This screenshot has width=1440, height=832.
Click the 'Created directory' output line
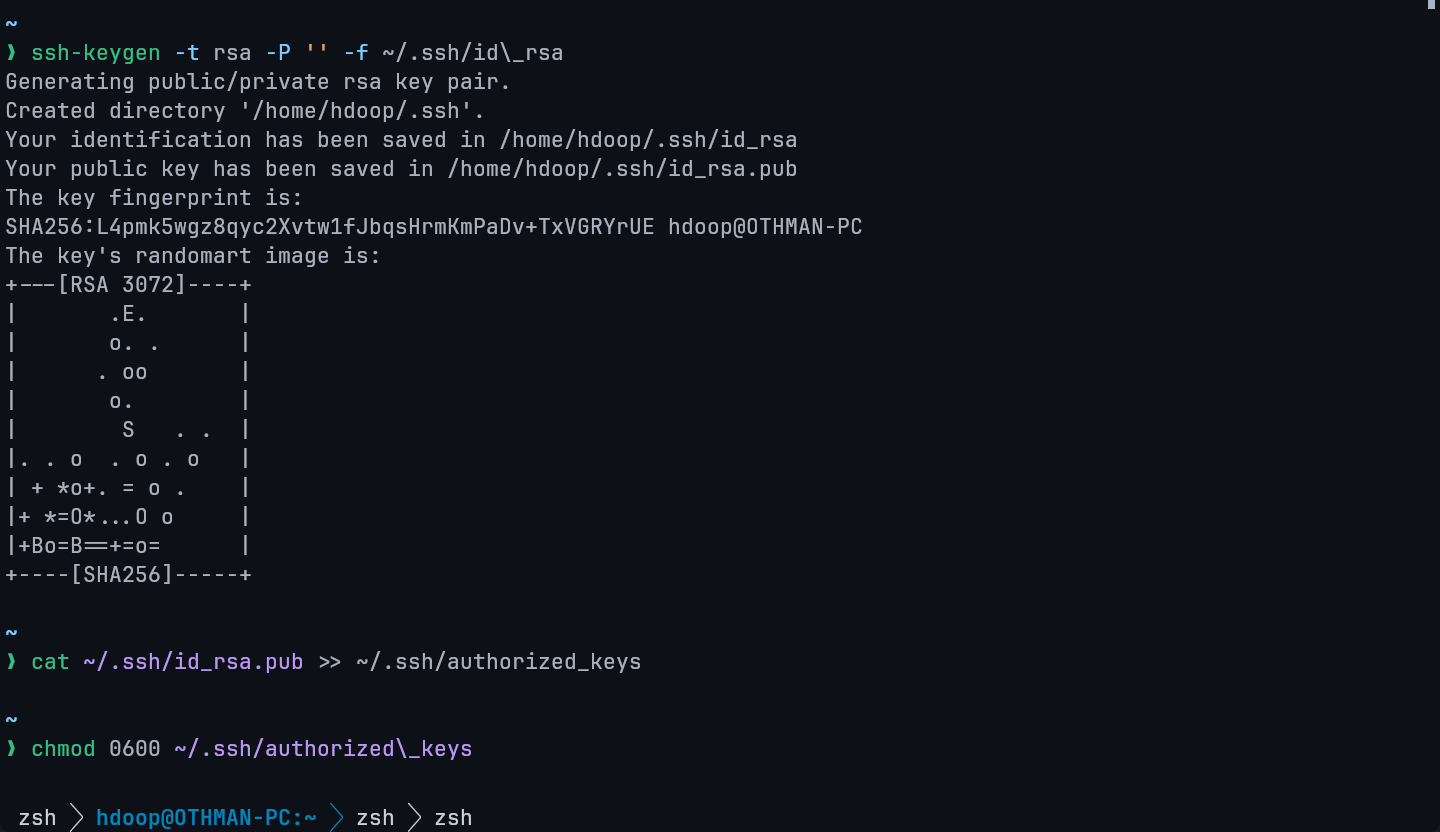(x=245, y=111)
